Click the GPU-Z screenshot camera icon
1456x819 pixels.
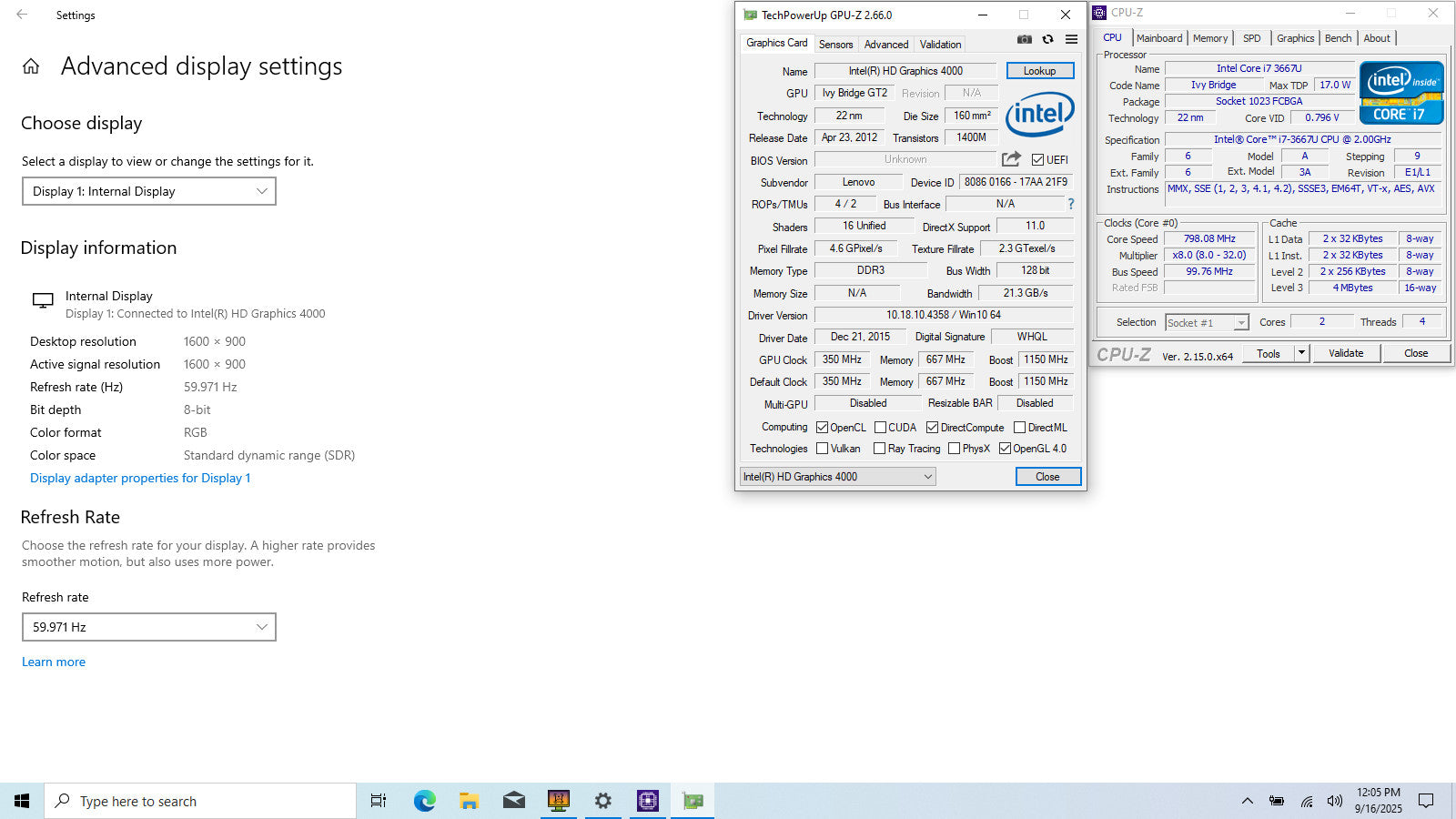1025,39
